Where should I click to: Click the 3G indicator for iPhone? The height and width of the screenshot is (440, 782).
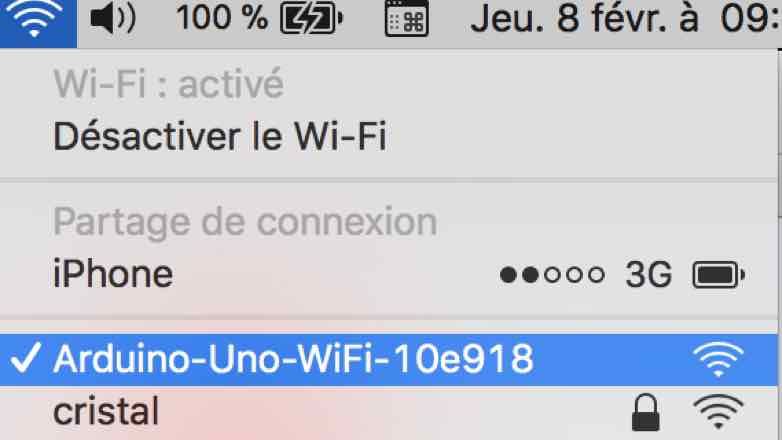(649, 275)
